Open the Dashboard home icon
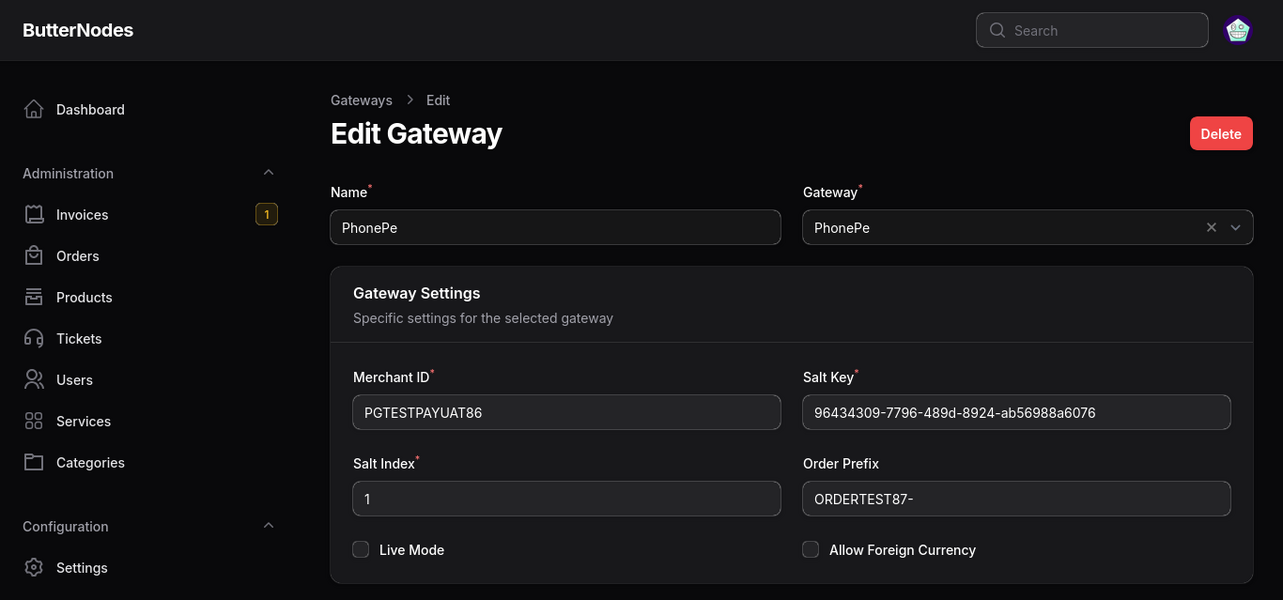 coord(34,109)
